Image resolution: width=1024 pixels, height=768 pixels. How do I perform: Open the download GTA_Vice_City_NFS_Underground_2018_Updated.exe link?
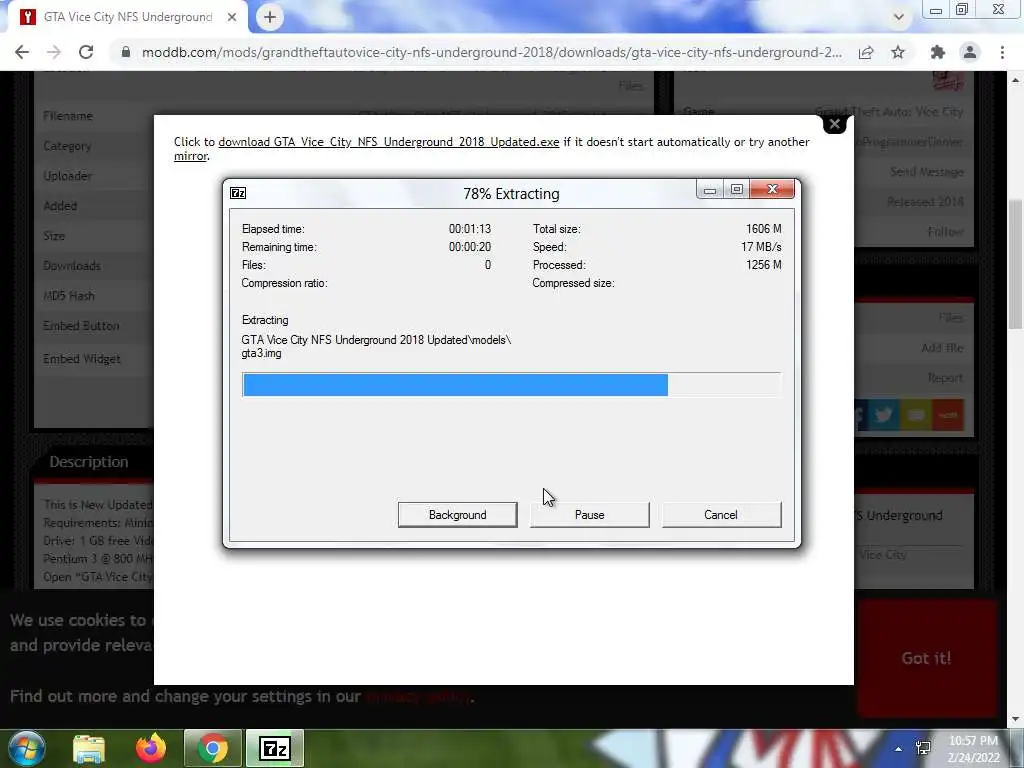[x=389, y=142]
